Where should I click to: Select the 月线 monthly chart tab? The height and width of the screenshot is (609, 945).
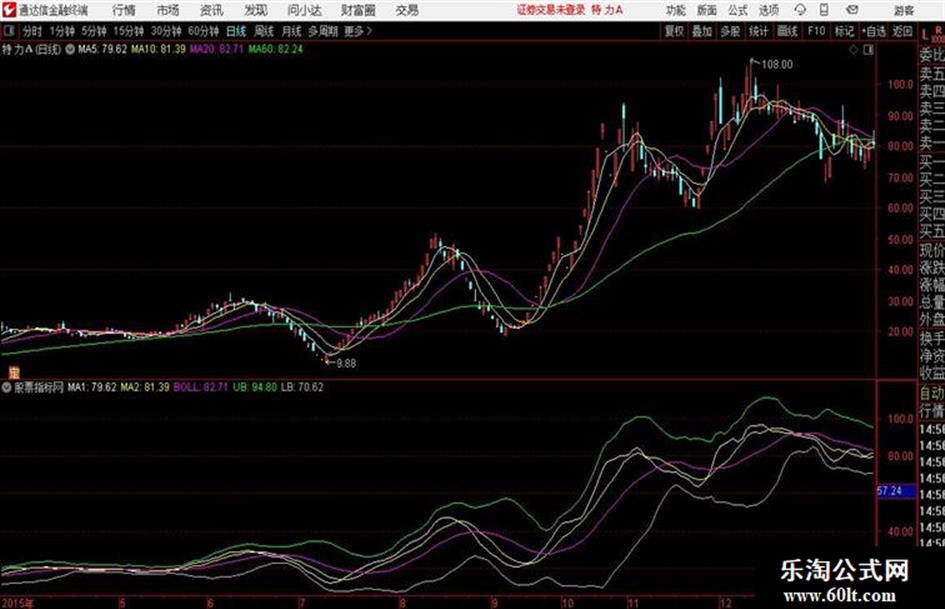292,31
